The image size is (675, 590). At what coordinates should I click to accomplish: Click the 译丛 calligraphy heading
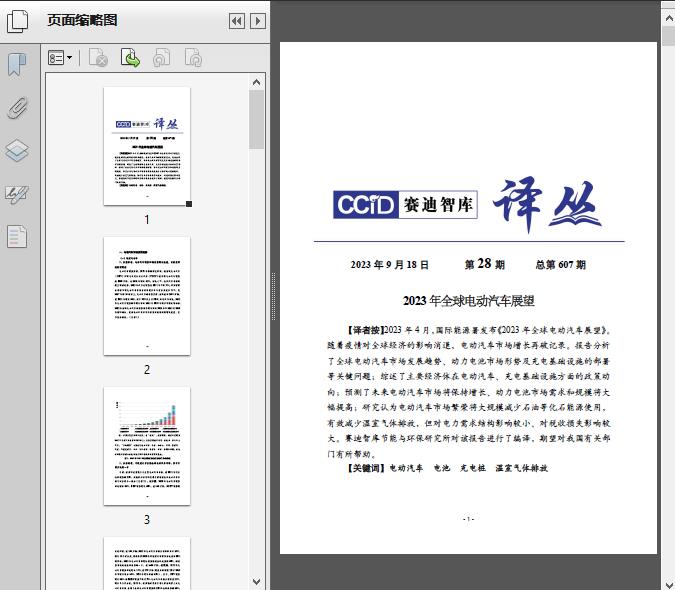pos(547,204)
